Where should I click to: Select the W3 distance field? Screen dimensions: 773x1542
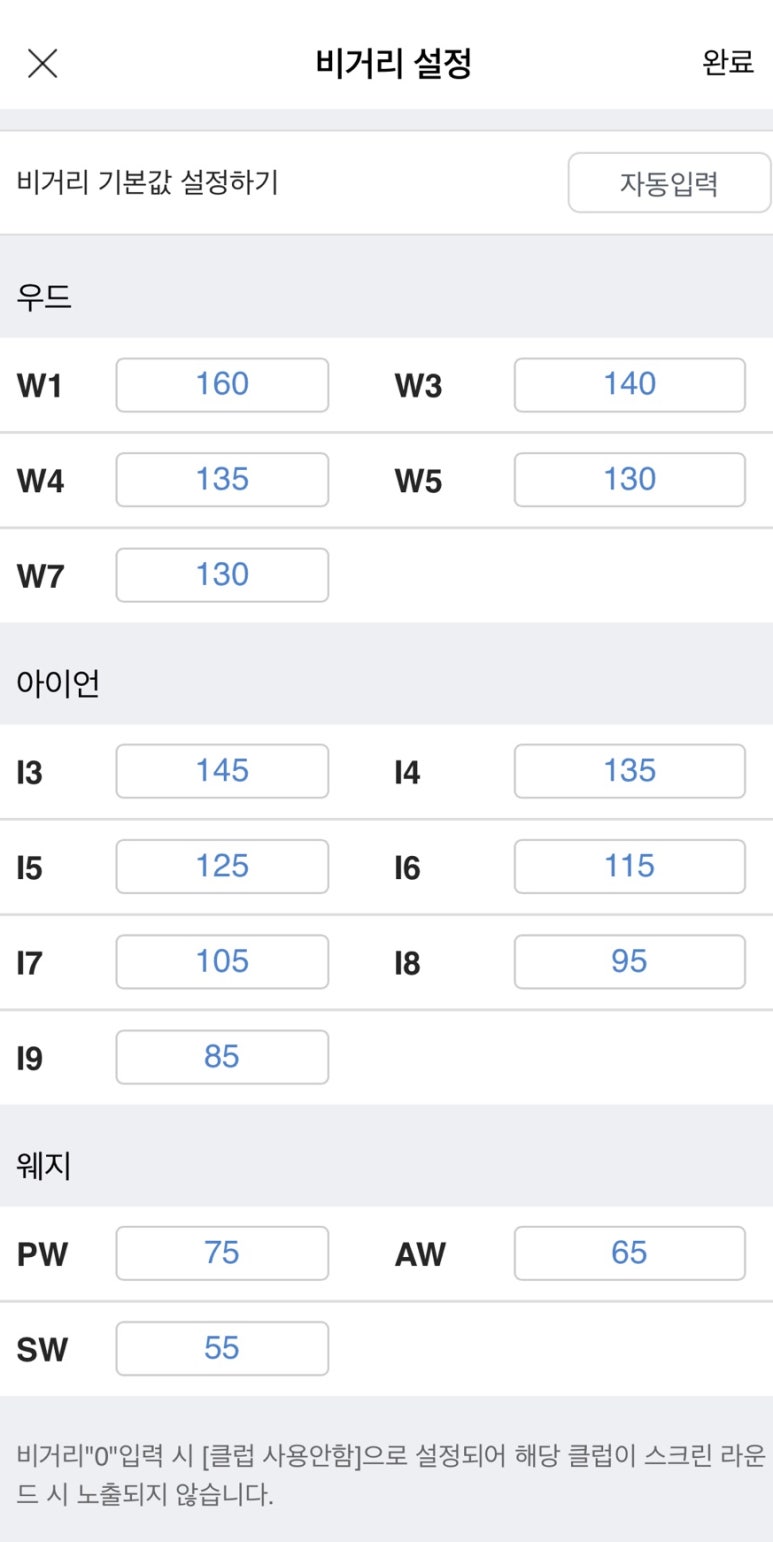[x=629, y=385]
